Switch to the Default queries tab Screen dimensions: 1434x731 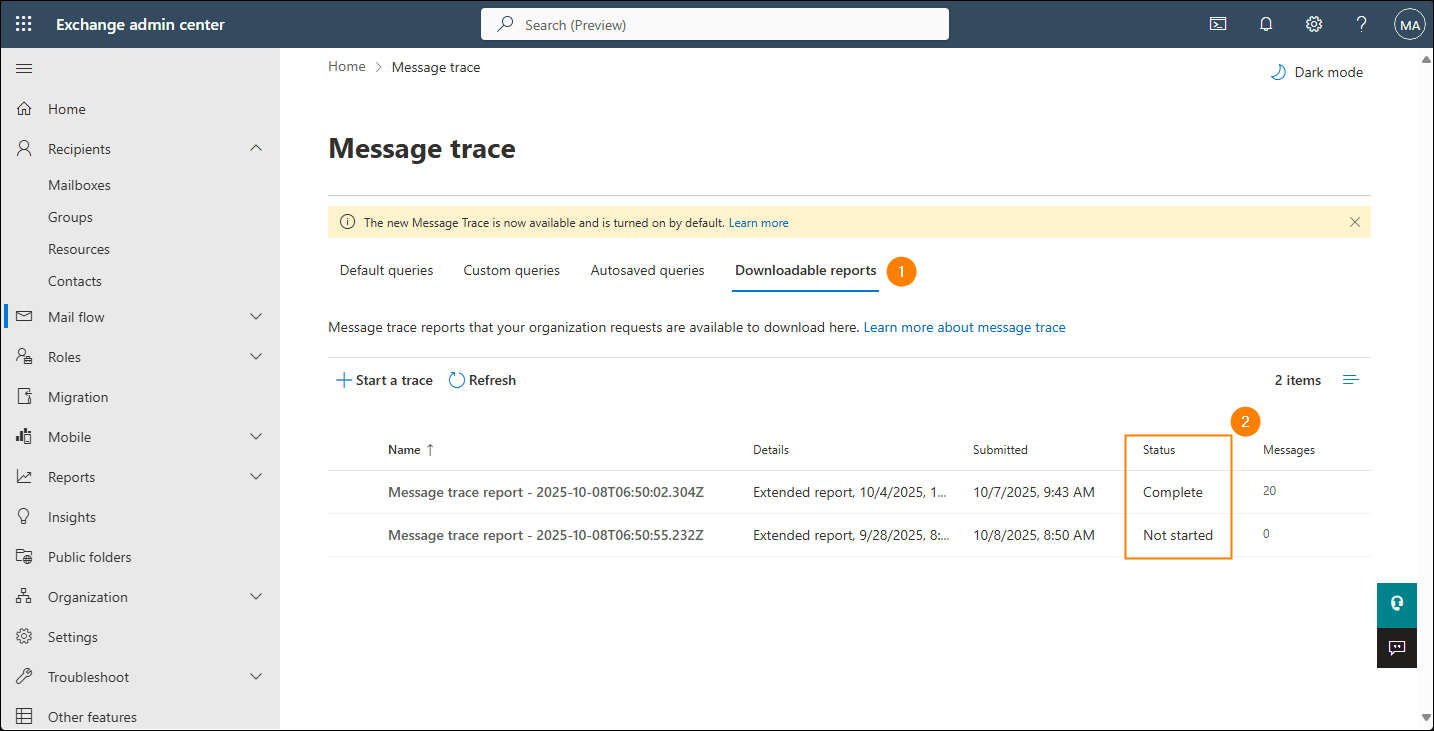pos(386,270)
